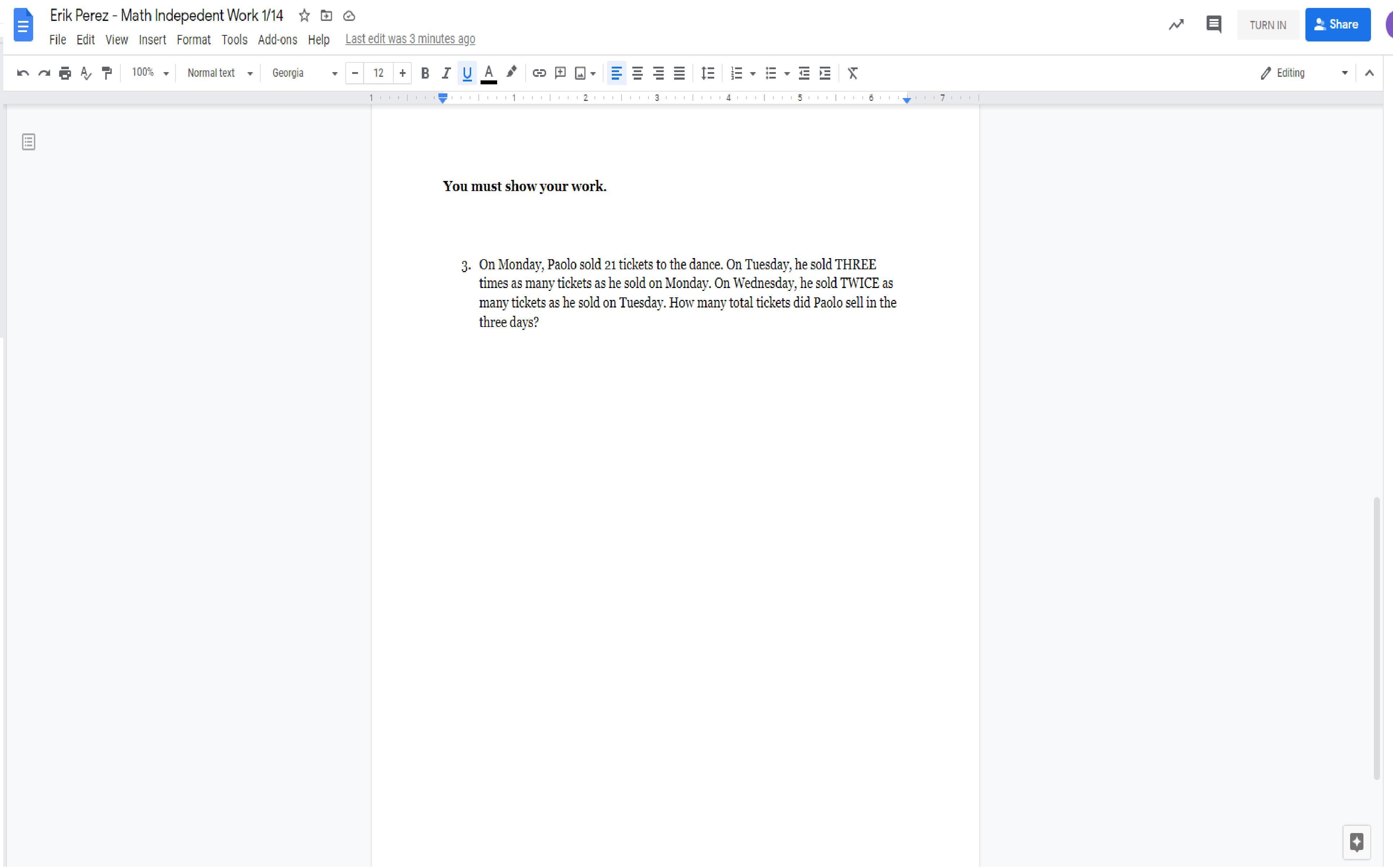The image size is (1393, 868).
Task: Click the clear formatting icon
Action: click(852, 73)
